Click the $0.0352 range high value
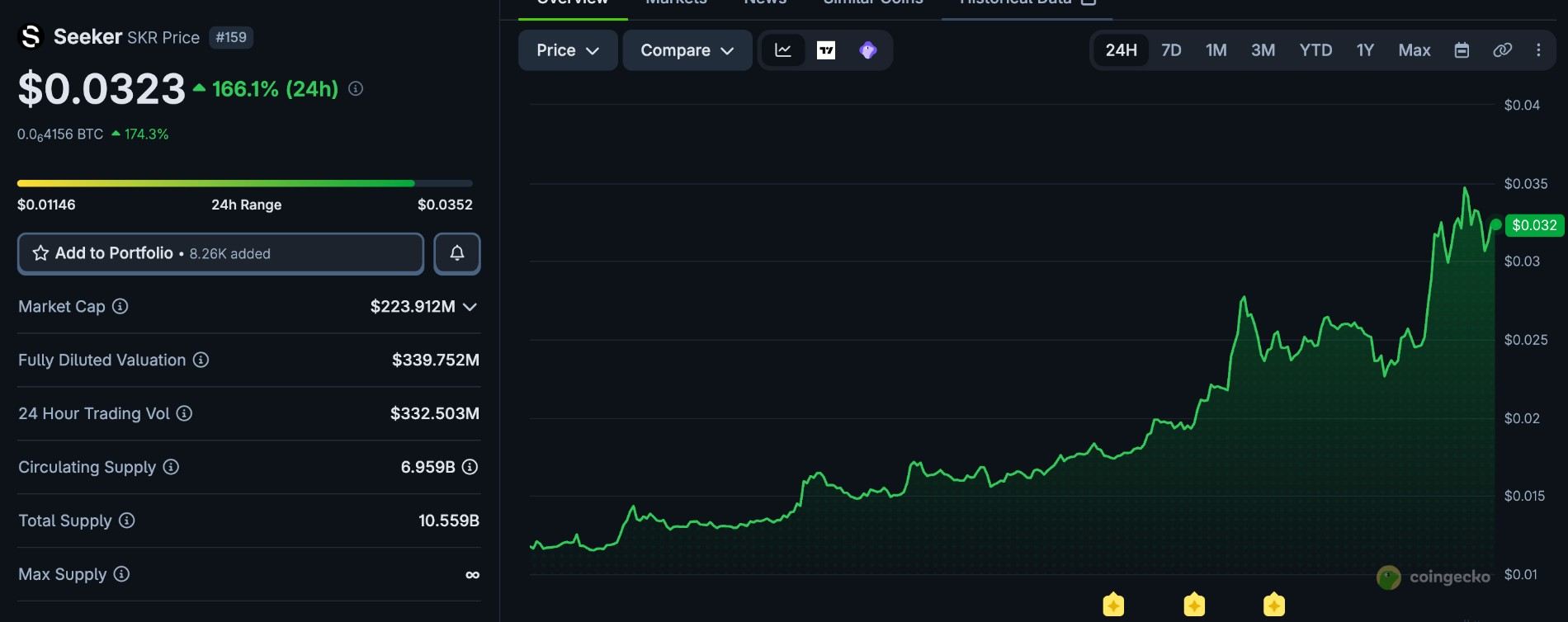 [x=445, y=205]
